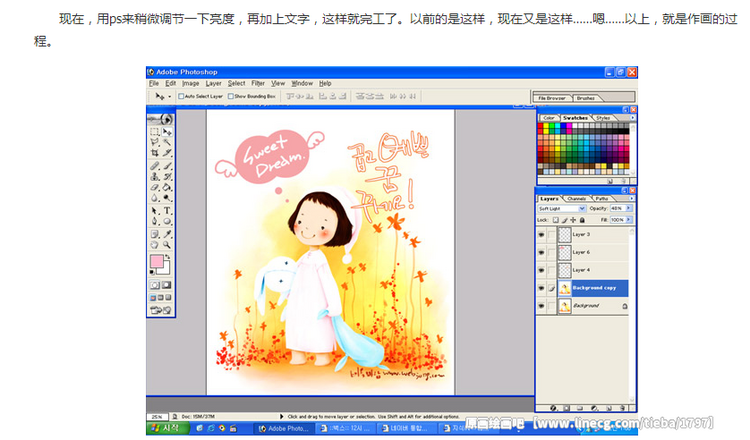Toggle lock transparent pixels checkbox
The image size is (750, 440).
click(x=555, y=220)
